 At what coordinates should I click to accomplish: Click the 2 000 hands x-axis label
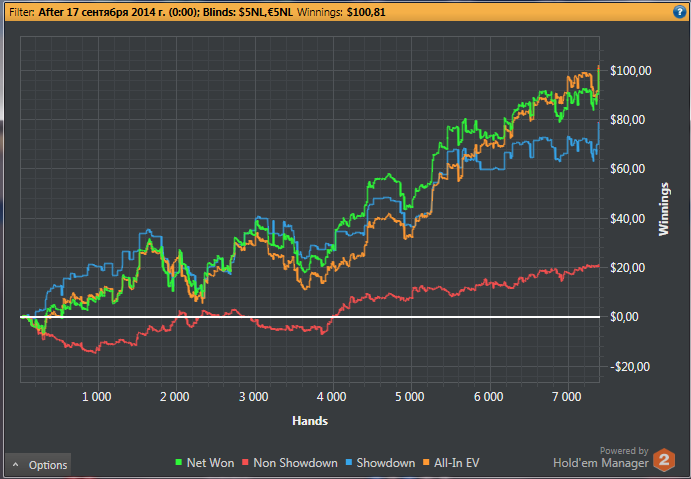pyautogui.click(x=175, y=397)
